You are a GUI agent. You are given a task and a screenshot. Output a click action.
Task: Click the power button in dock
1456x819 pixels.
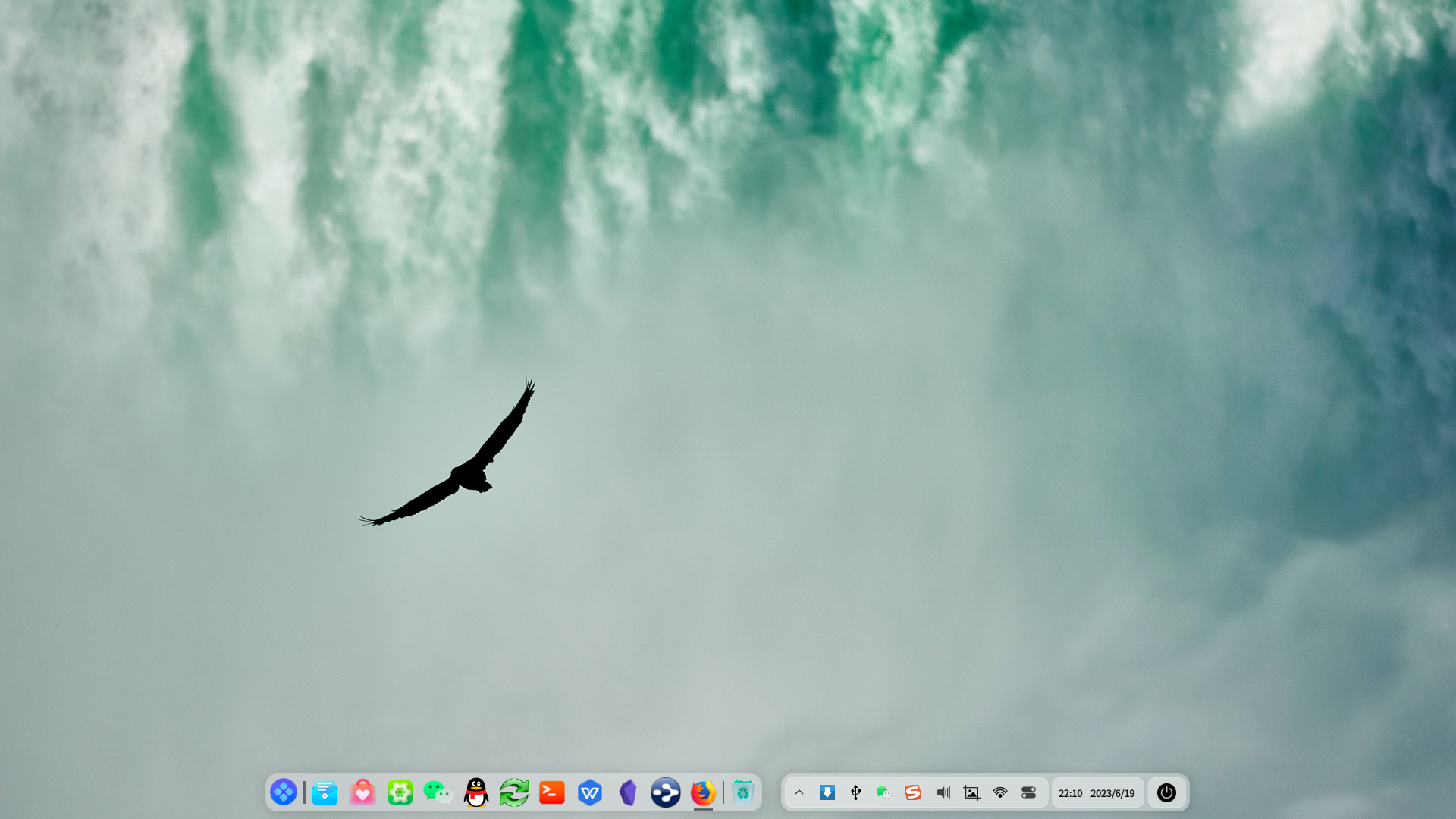click(x=1166, y=792)
